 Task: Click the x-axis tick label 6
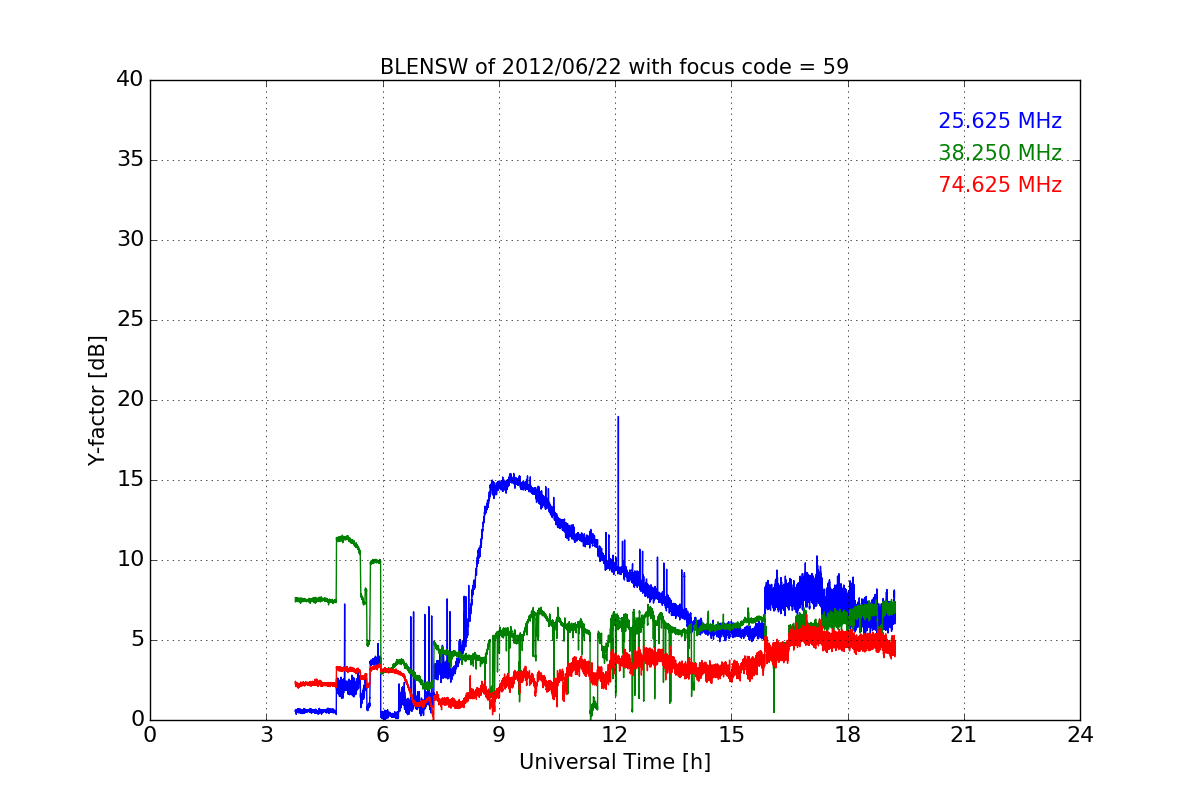(382, 734)
